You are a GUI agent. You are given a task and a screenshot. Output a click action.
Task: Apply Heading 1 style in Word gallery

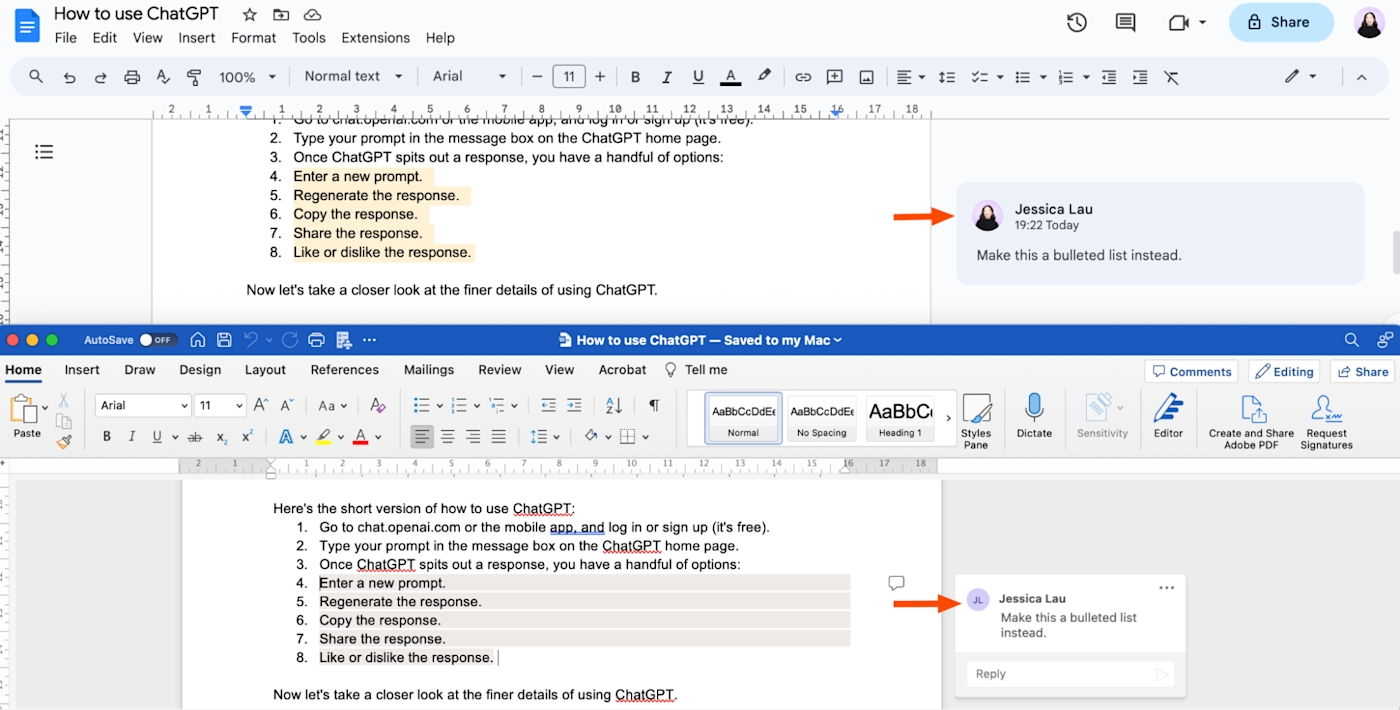coord(900,418)
